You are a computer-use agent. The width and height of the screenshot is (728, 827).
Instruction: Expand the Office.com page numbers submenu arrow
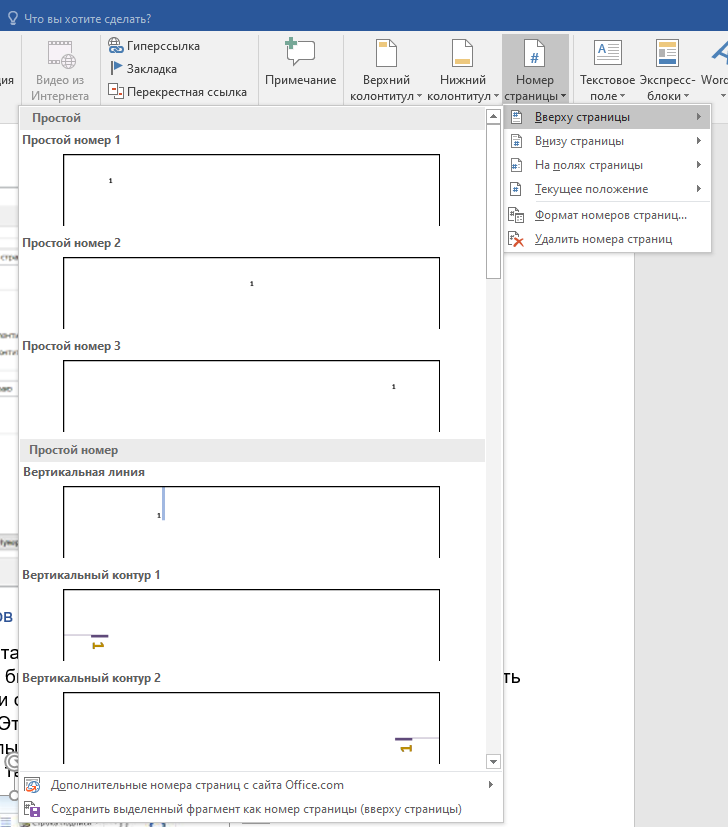(x=491, y=784)
